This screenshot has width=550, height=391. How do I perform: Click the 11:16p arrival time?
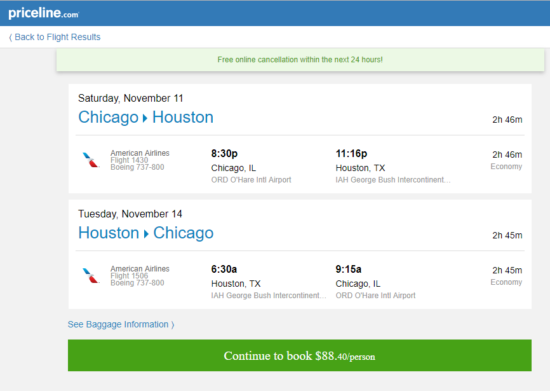351,154
